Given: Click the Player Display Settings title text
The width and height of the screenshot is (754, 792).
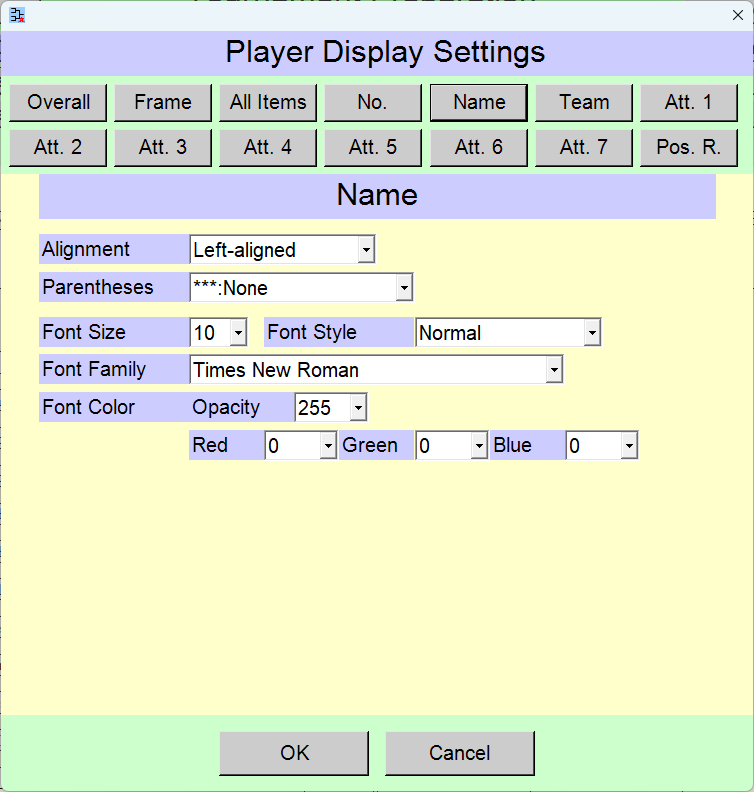Looking at the screenshot, I should 385,52.
